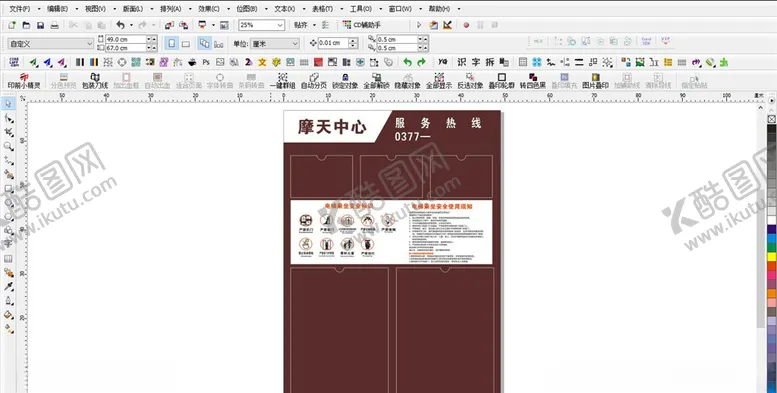Click the page width 49.0 cm field
This screenshot has width=777, height=393.
click(x=126, y=39)
